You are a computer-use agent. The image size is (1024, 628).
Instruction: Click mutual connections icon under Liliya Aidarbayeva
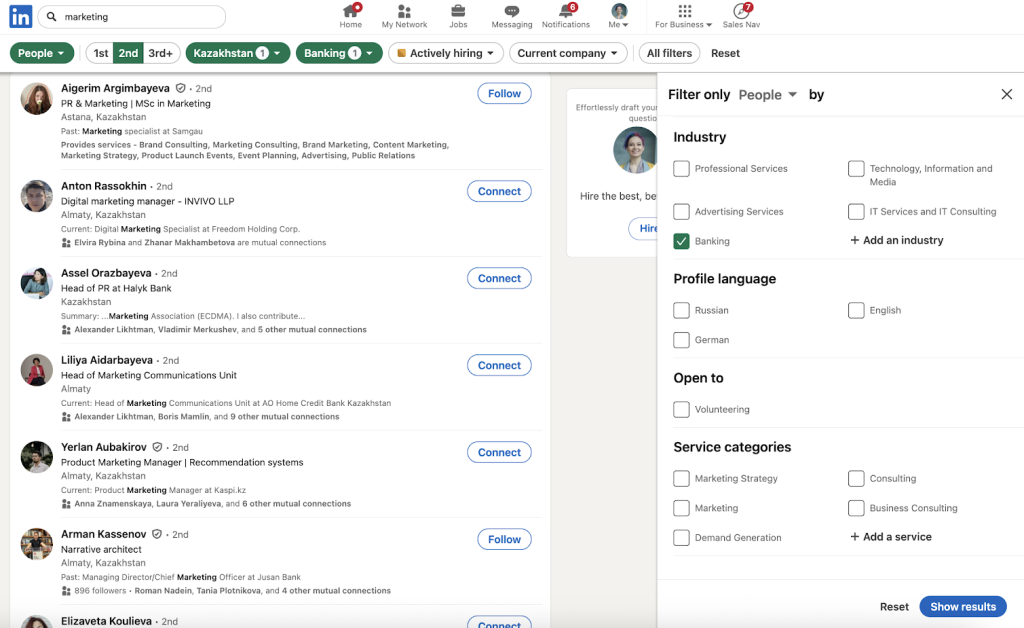point(66,416)
